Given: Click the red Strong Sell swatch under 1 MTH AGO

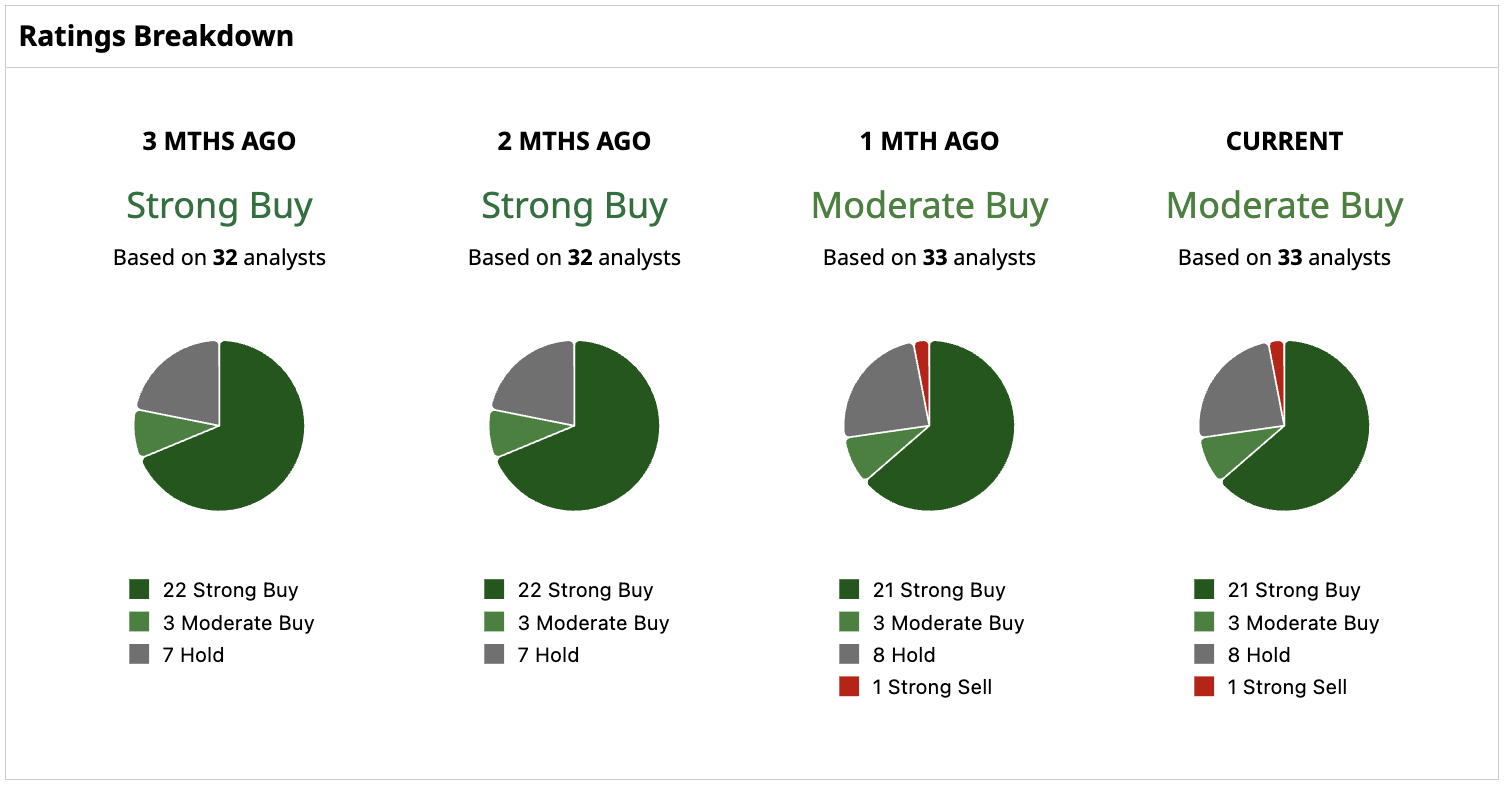Looking at the screenshot, I should click(849, 687).
